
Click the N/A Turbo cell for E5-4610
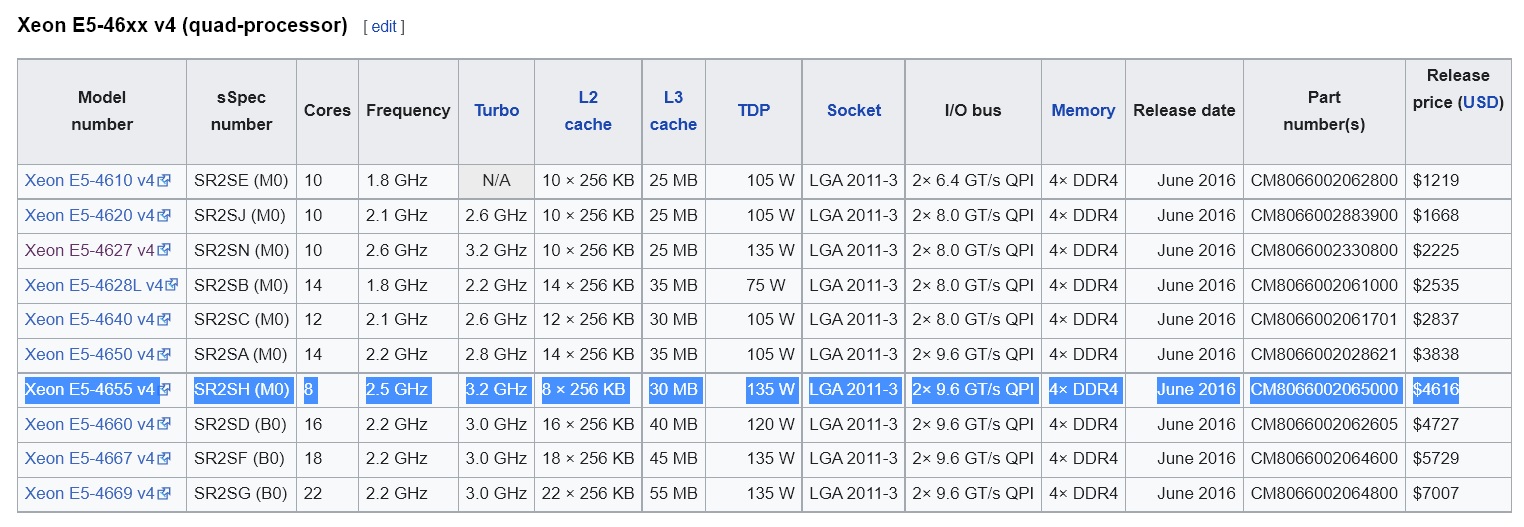[496, 181]
